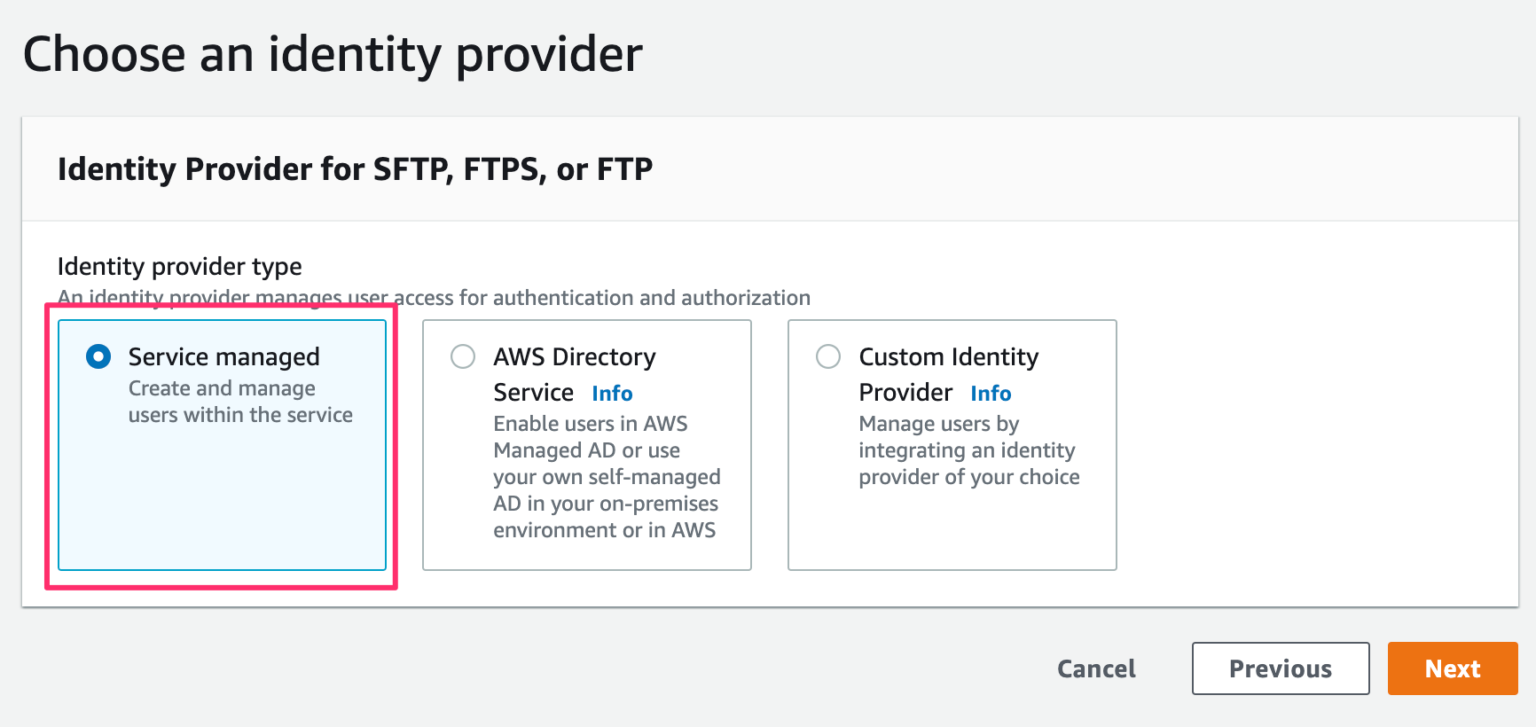Image resolution: width=1536 pixels, height=727 pixels.
Task: Click the highlighted Service managed selection
Action: click(x=221, y=445)
